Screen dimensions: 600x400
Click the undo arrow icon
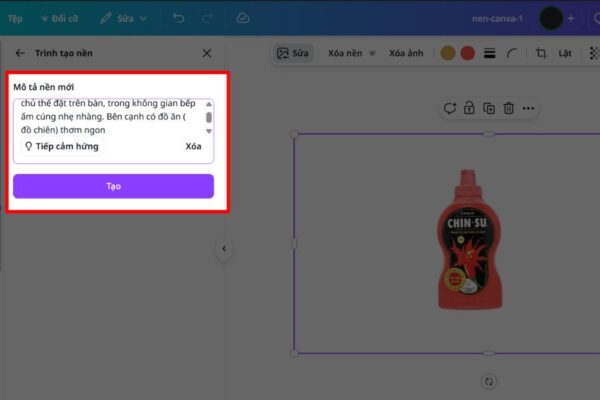pyautogui.click(x=178, y=18)
